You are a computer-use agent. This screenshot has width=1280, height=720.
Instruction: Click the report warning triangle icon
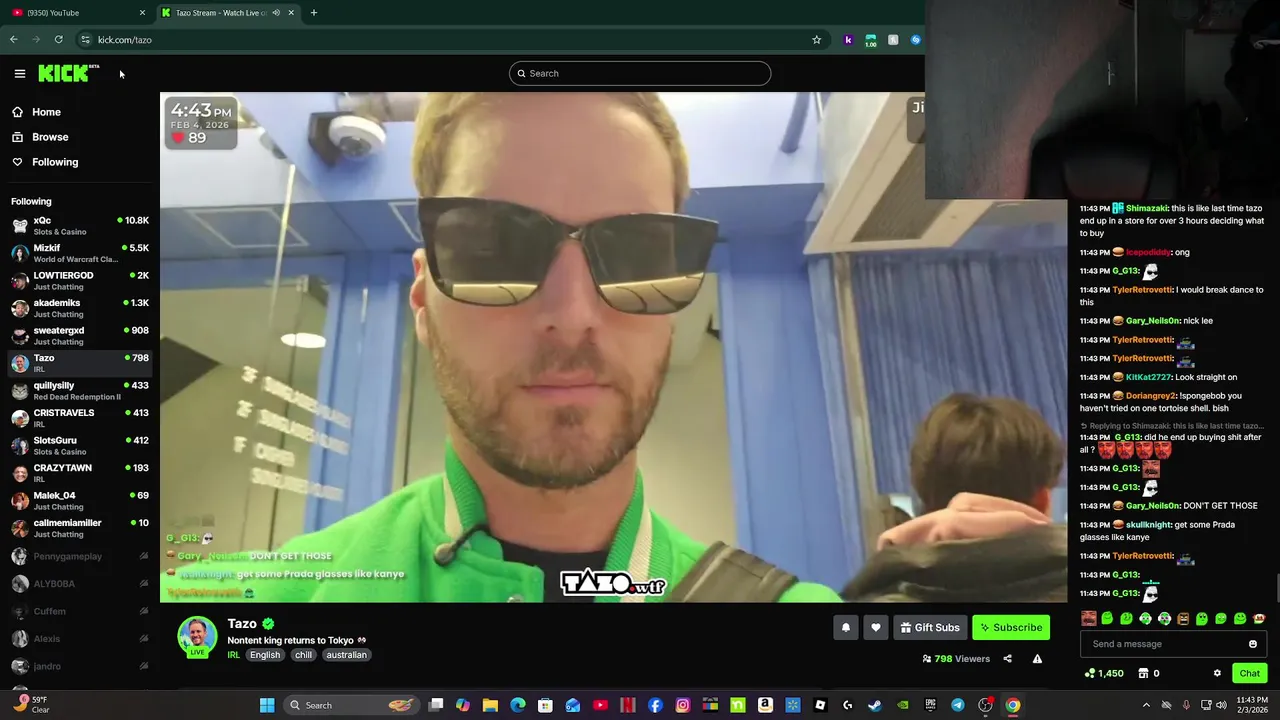click(1037, 659)
